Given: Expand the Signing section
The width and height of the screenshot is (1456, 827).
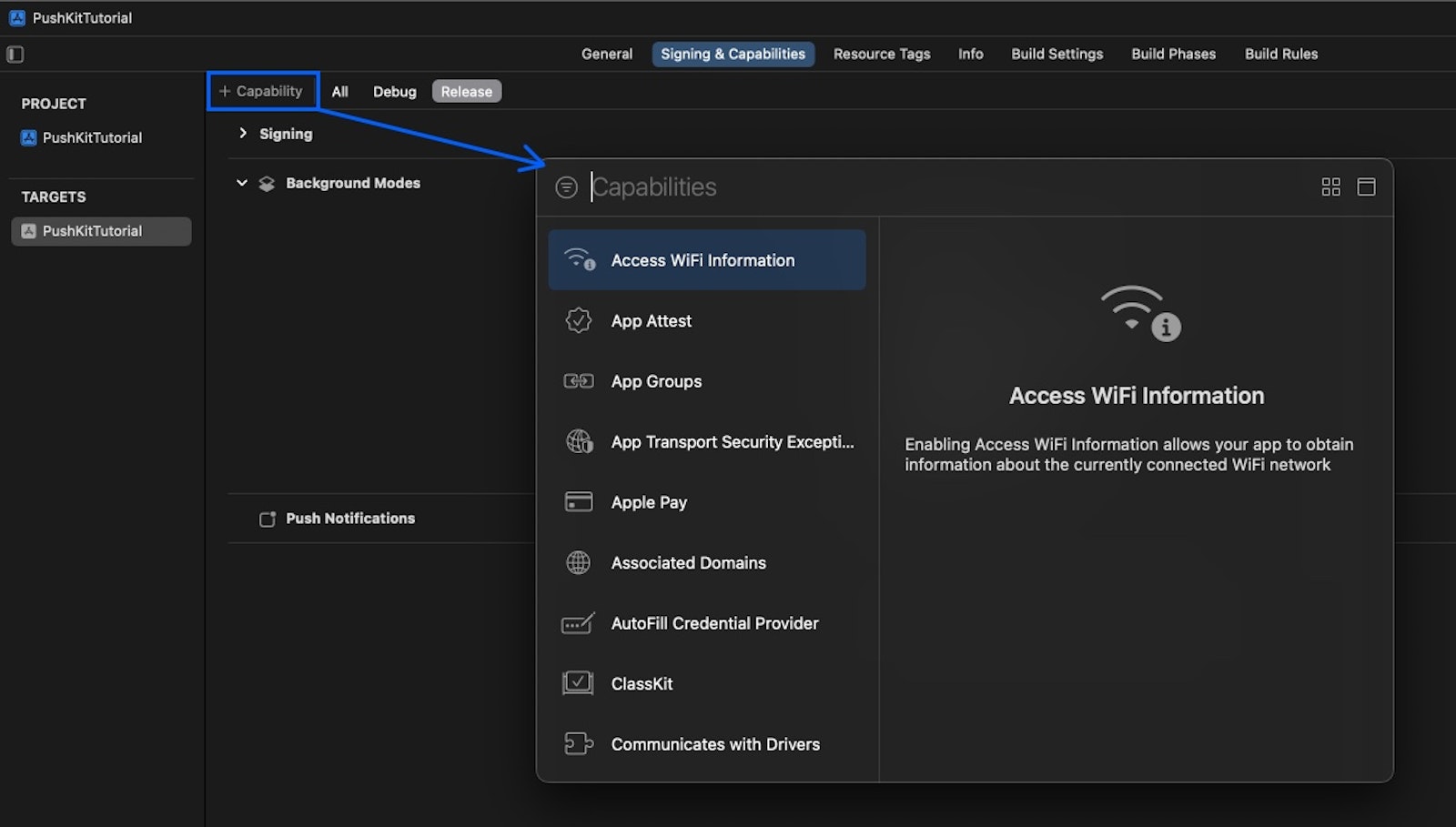Looking at the screenshot, I should (x=243, y=134).
